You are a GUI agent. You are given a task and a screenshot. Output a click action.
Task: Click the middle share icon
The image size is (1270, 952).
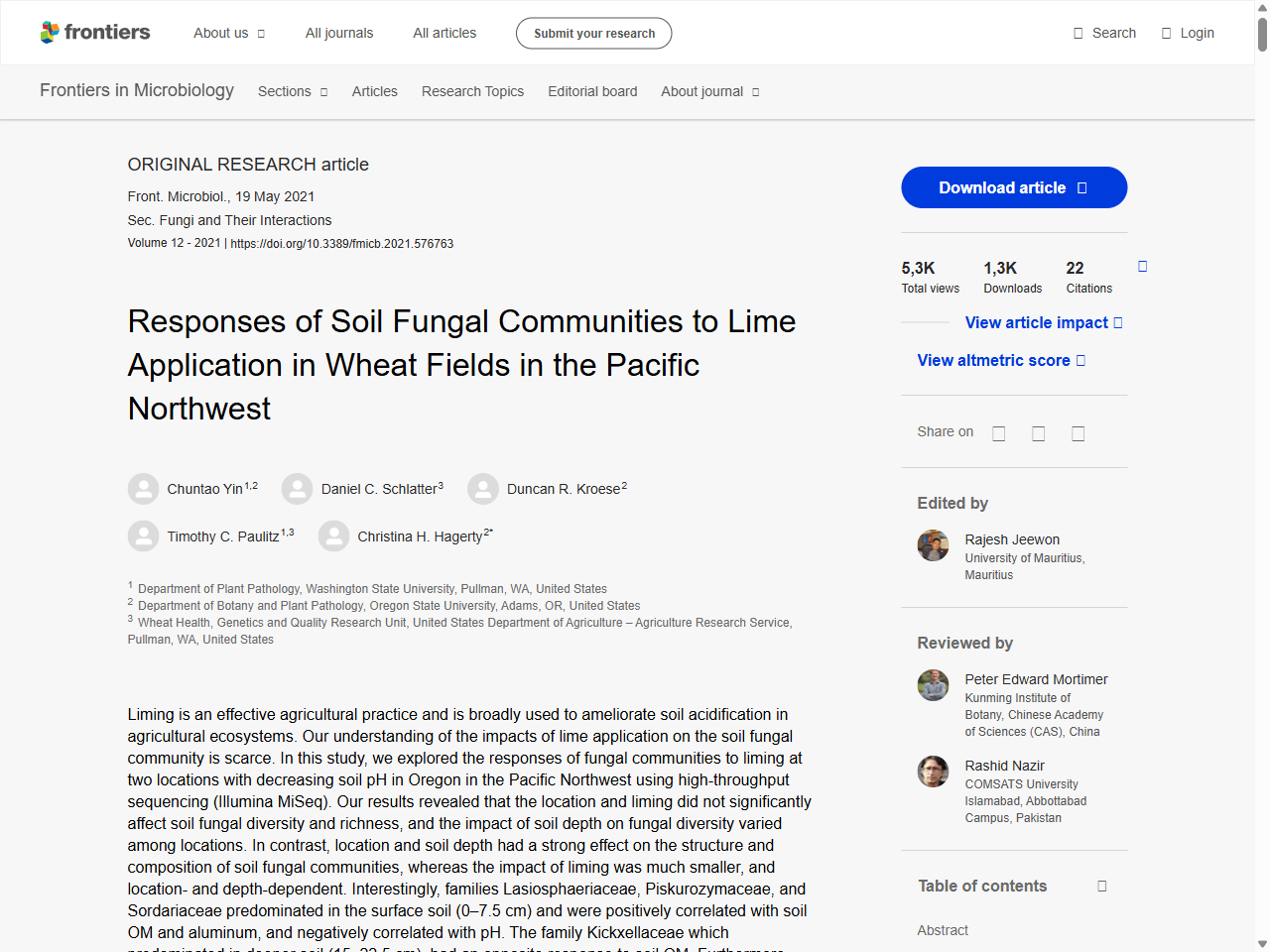point(1038,433)
